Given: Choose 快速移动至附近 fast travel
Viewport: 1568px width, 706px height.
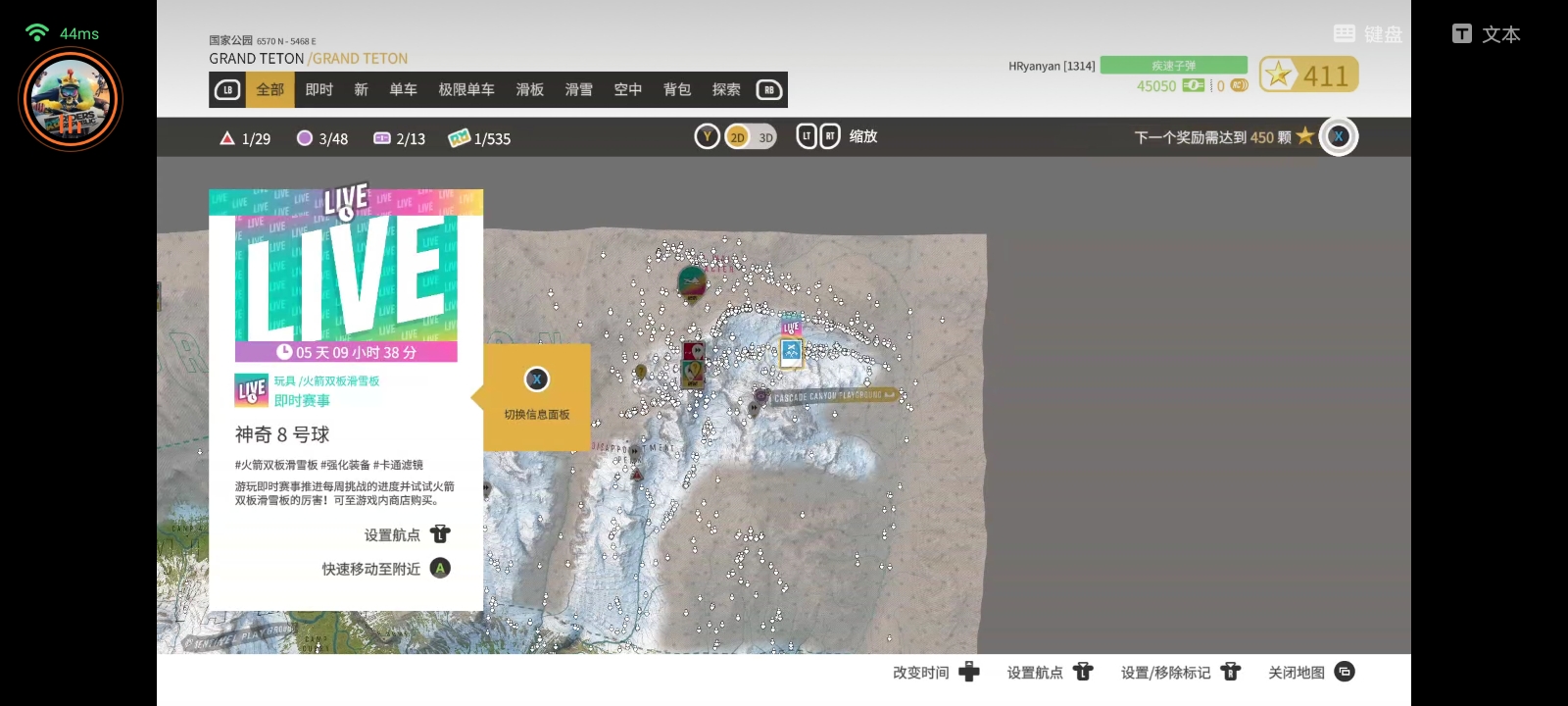Looking at the screenshot, I should pos(386,569).
